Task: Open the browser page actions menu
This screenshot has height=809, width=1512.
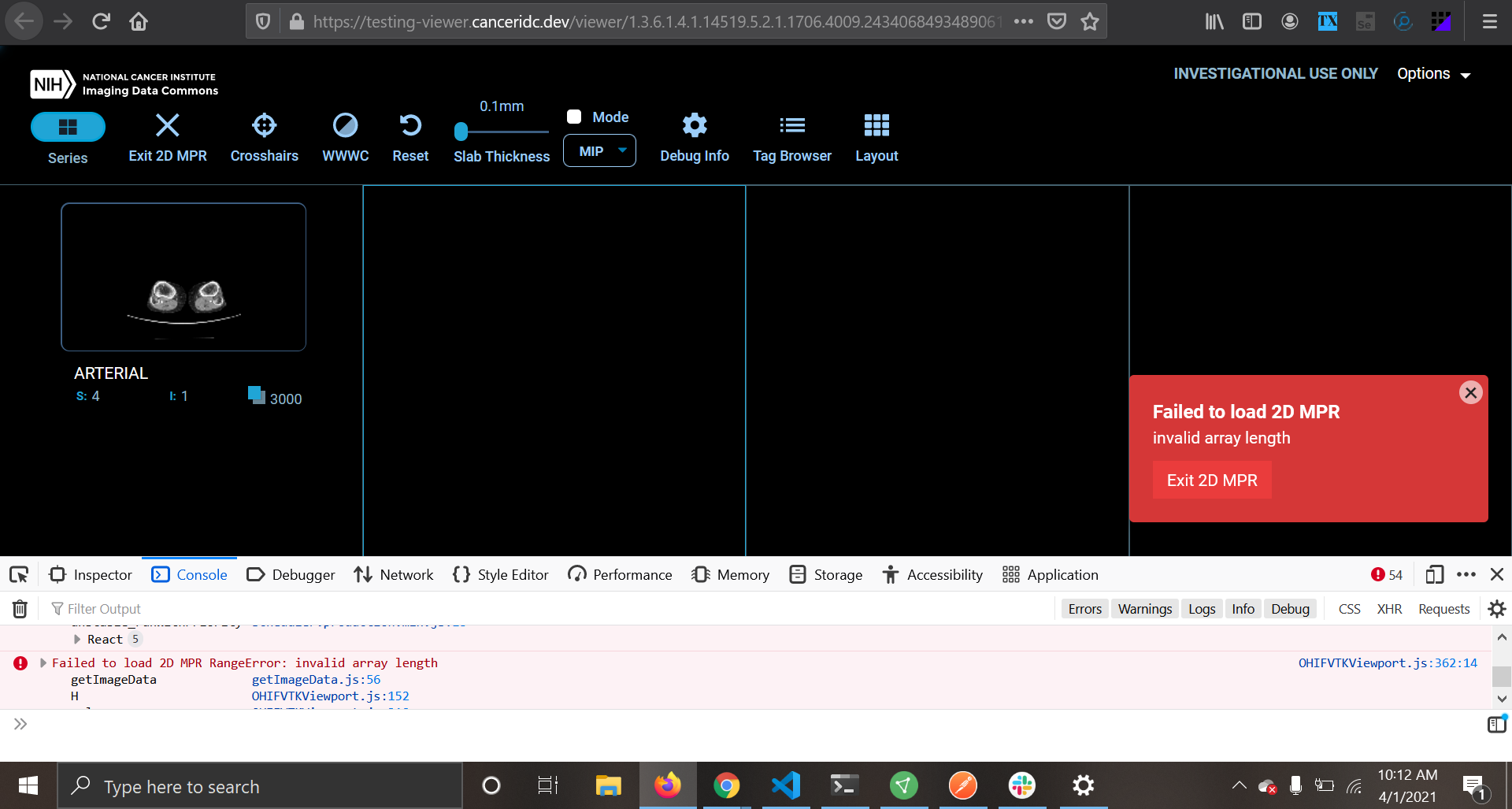Action: point(1024,21)
